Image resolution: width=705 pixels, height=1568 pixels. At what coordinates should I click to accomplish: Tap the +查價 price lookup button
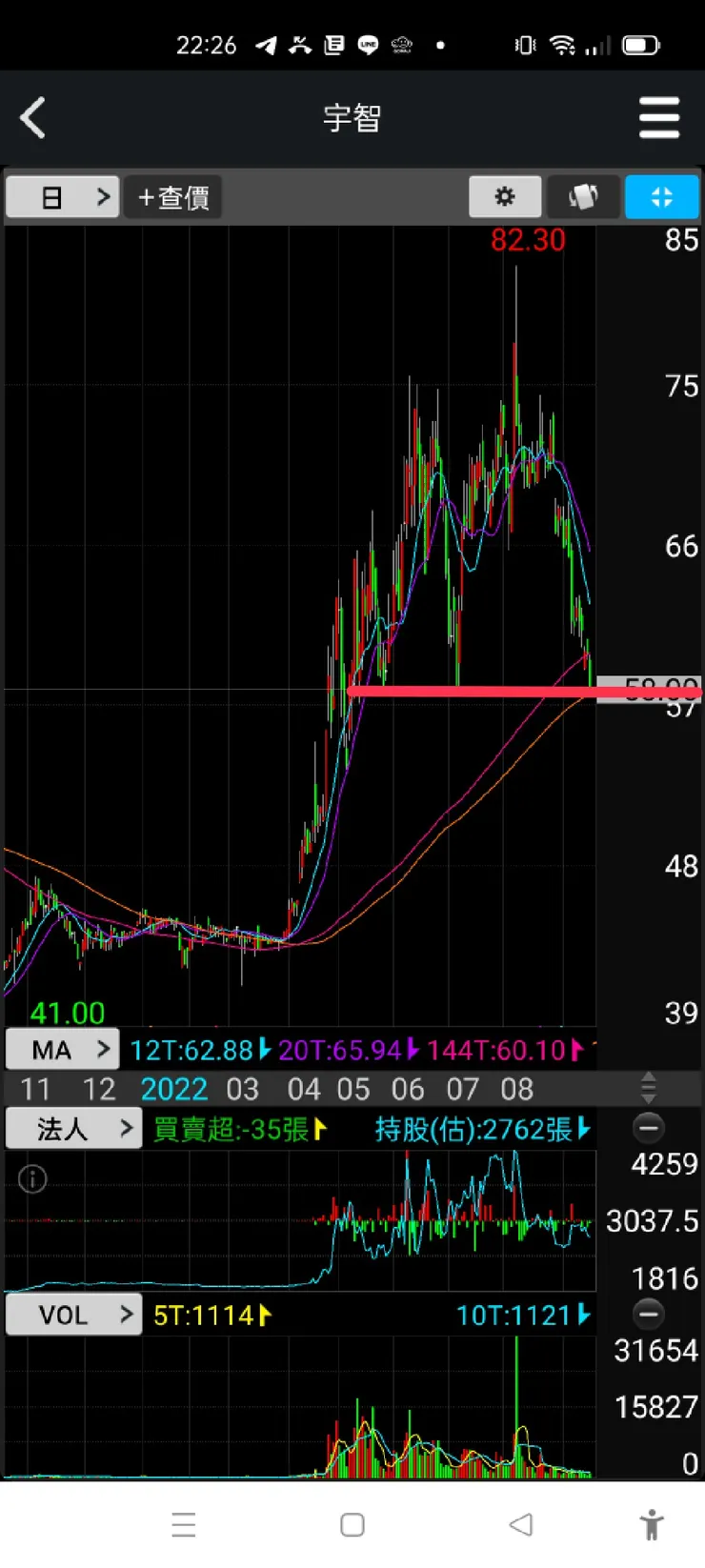click(173, 197)
